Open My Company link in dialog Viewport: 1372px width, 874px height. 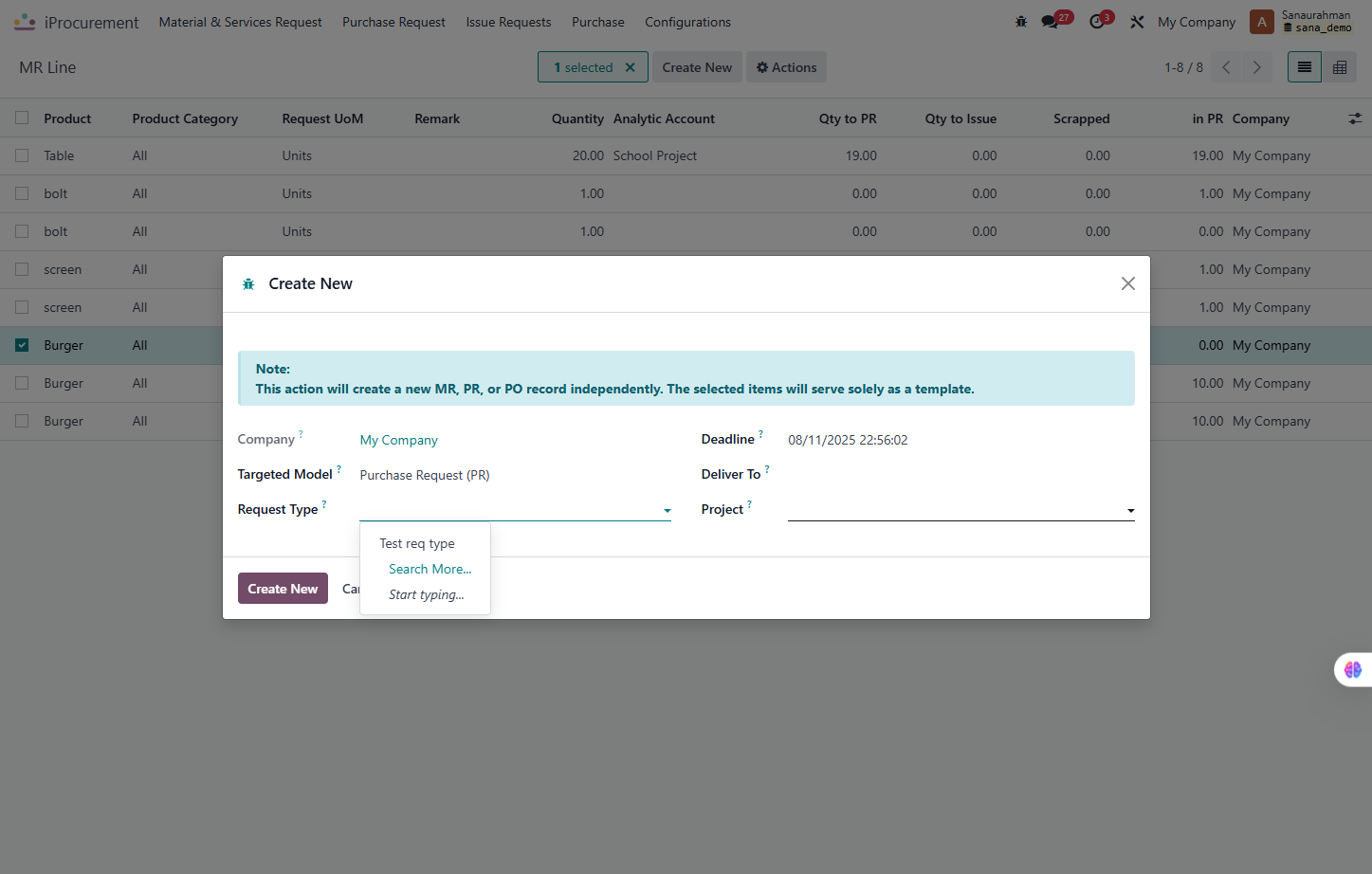[398, 440]
